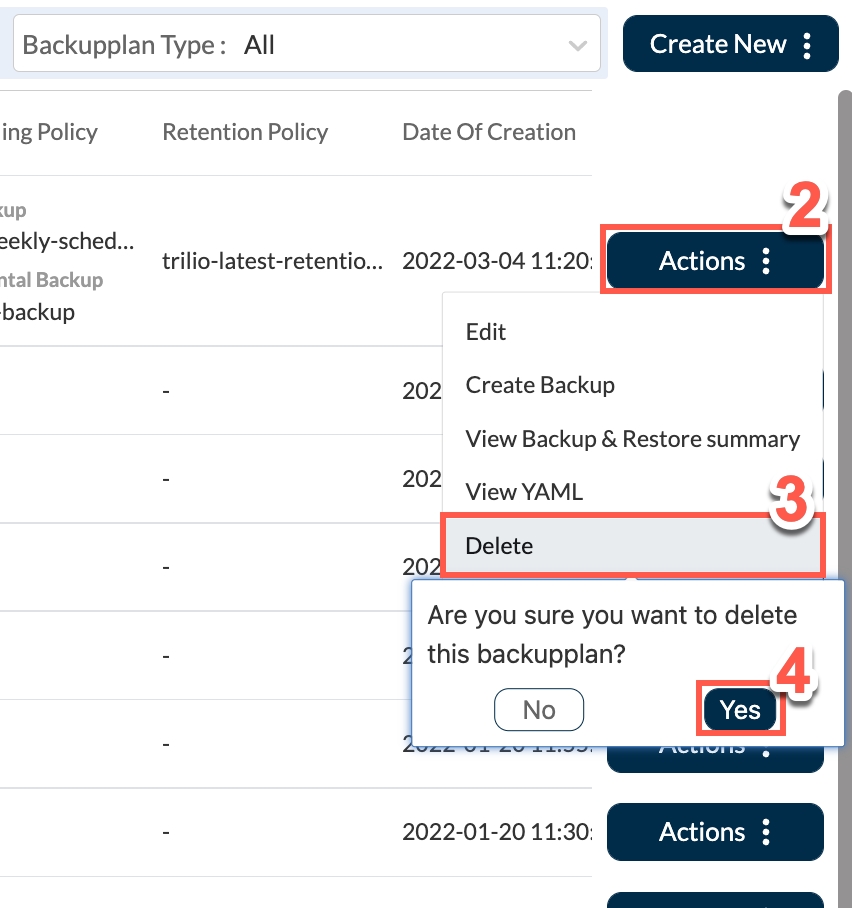Viewport: 858px width, 908px height.
Task: Open View Backup & Restore summary
Action: click(x=632, y=439)
